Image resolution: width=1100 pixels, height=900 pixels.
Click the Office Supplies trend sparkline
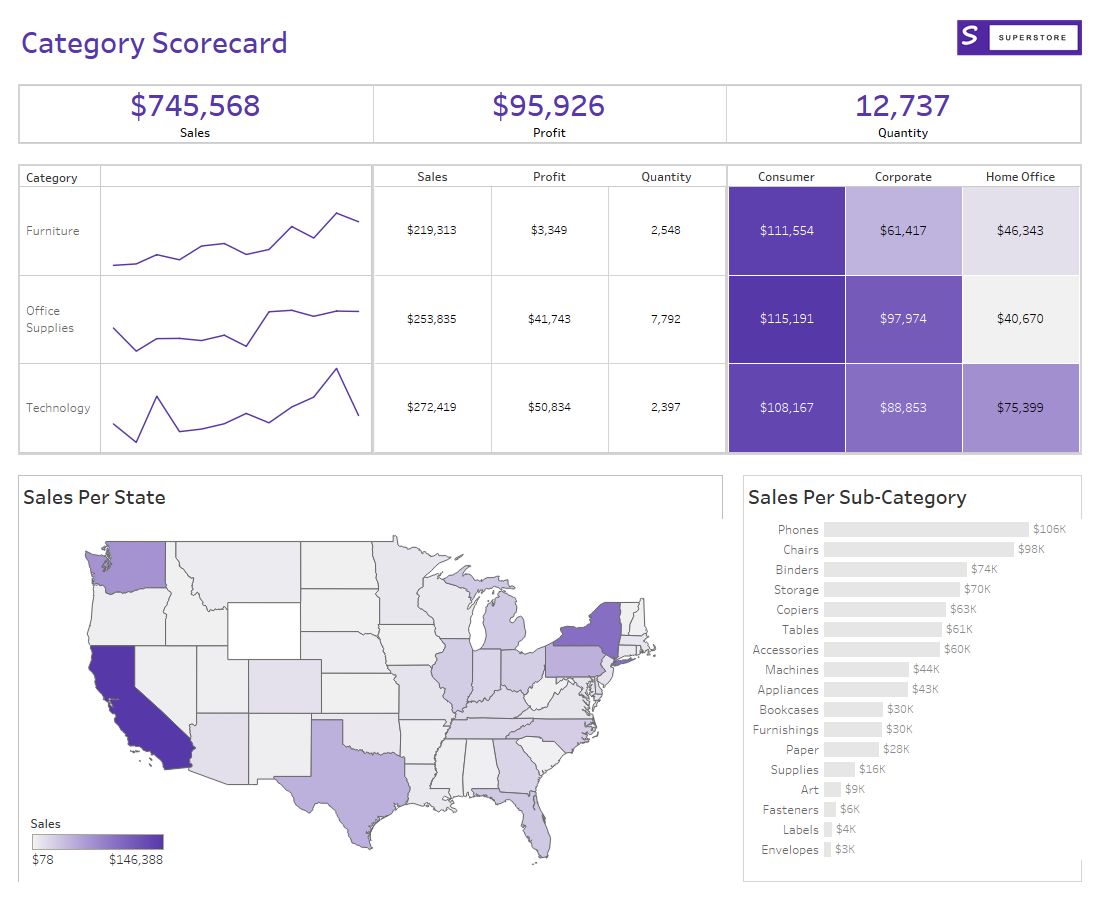(236, 330)
